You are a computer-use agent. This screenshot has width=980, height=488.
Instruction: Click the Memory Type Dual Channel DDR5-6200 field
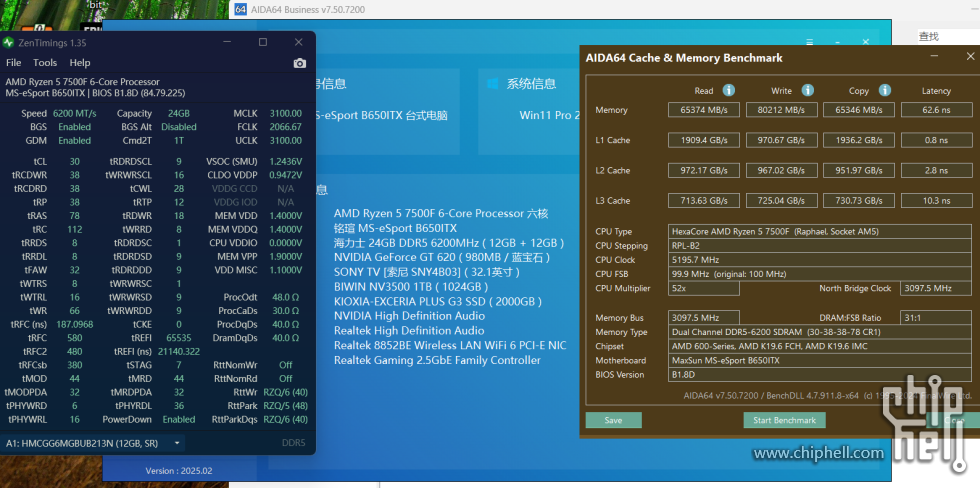(820, 332)
